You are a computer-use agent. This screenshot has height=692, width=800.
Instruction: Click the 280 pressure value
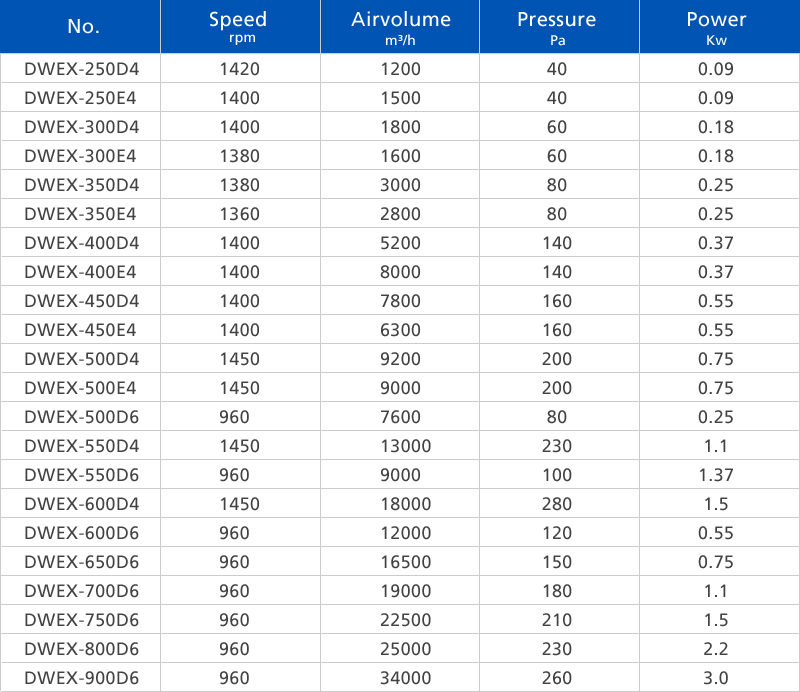(x=557, y=504)
